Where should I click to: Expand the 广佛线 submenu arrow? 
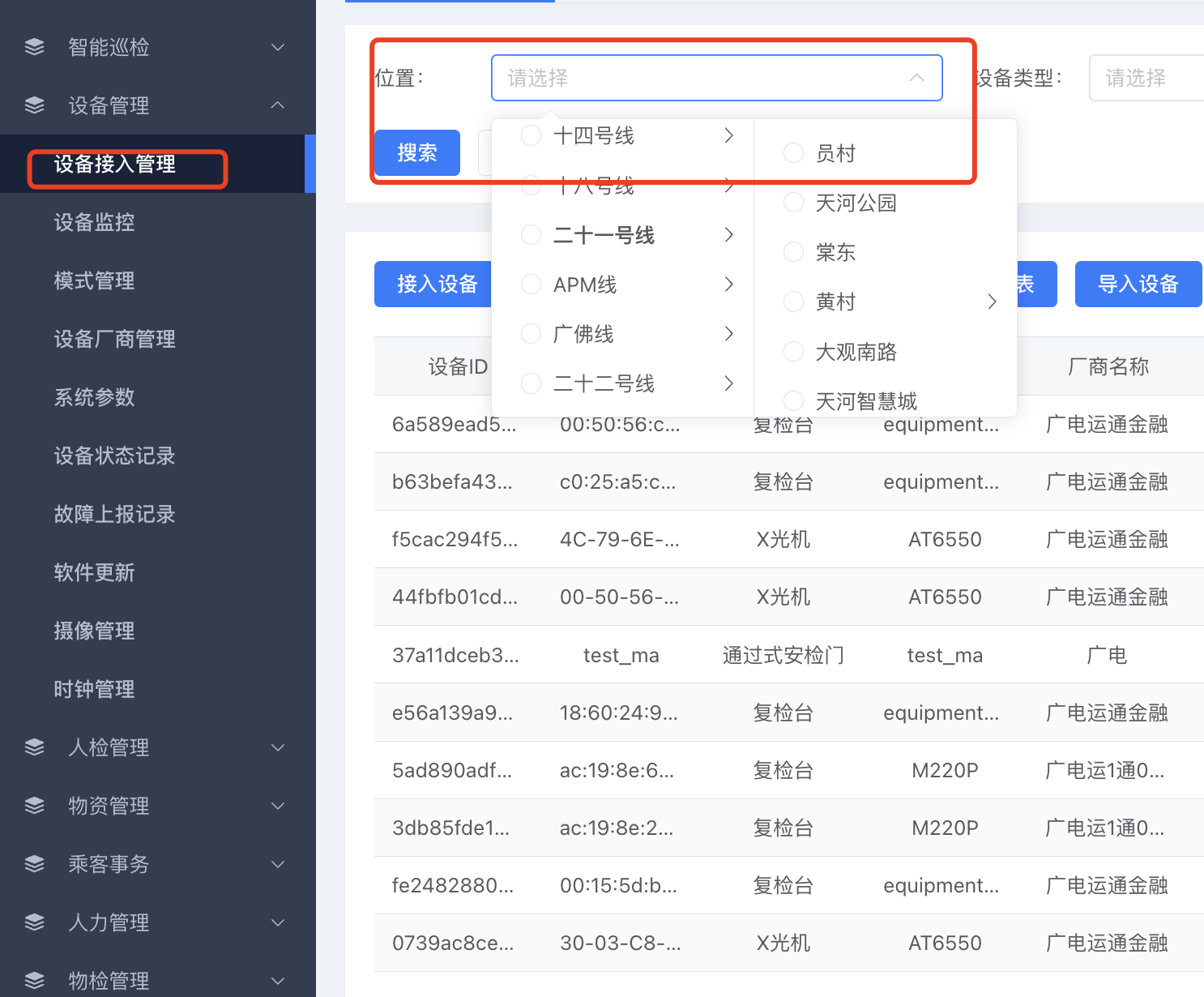click(729, 334)
